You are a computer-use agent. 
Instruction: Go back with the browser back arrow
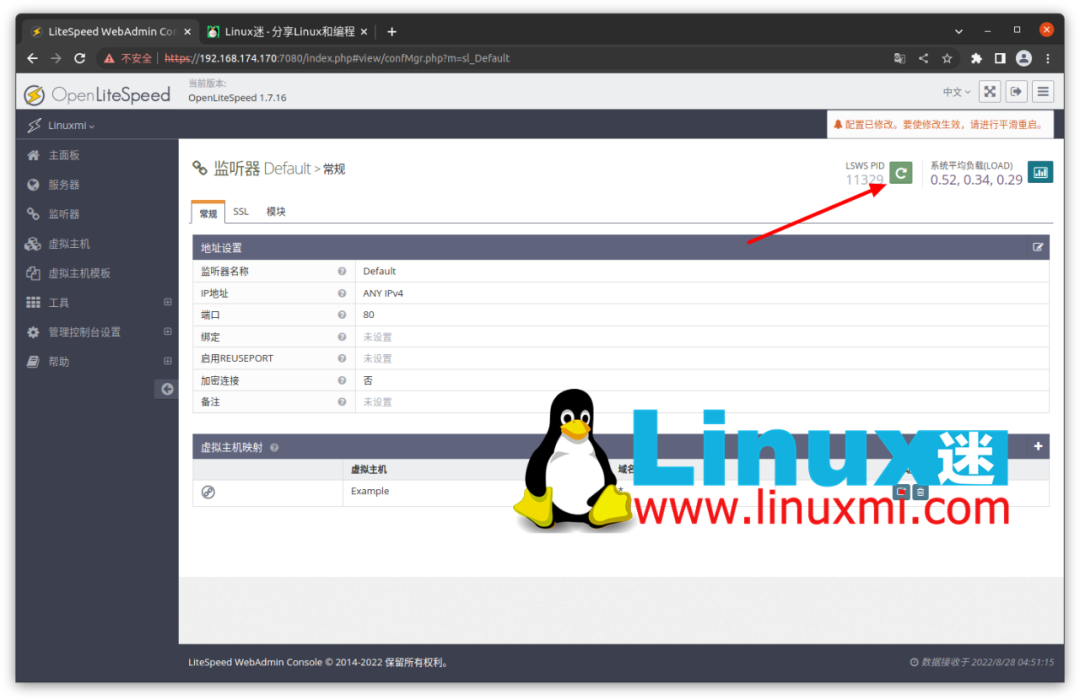click(x=32, y=59)
